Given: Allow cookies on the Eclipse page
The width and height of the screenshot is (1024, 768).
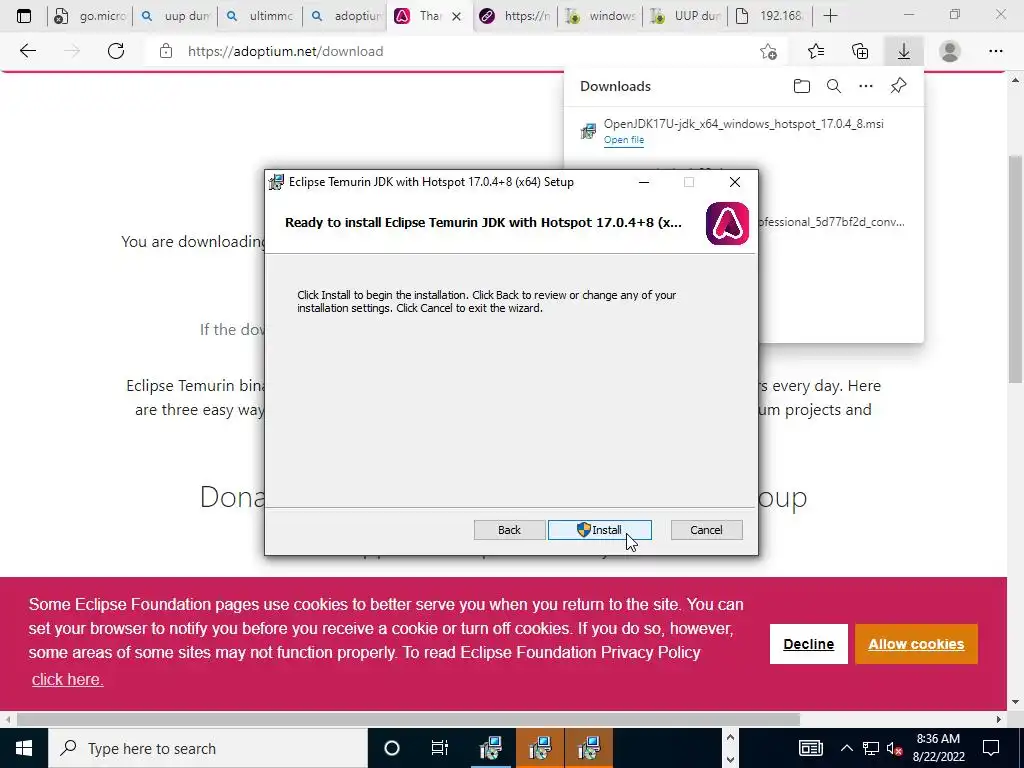Looking at the screenshot, I should pyautogui.click(x=916, y=644).
